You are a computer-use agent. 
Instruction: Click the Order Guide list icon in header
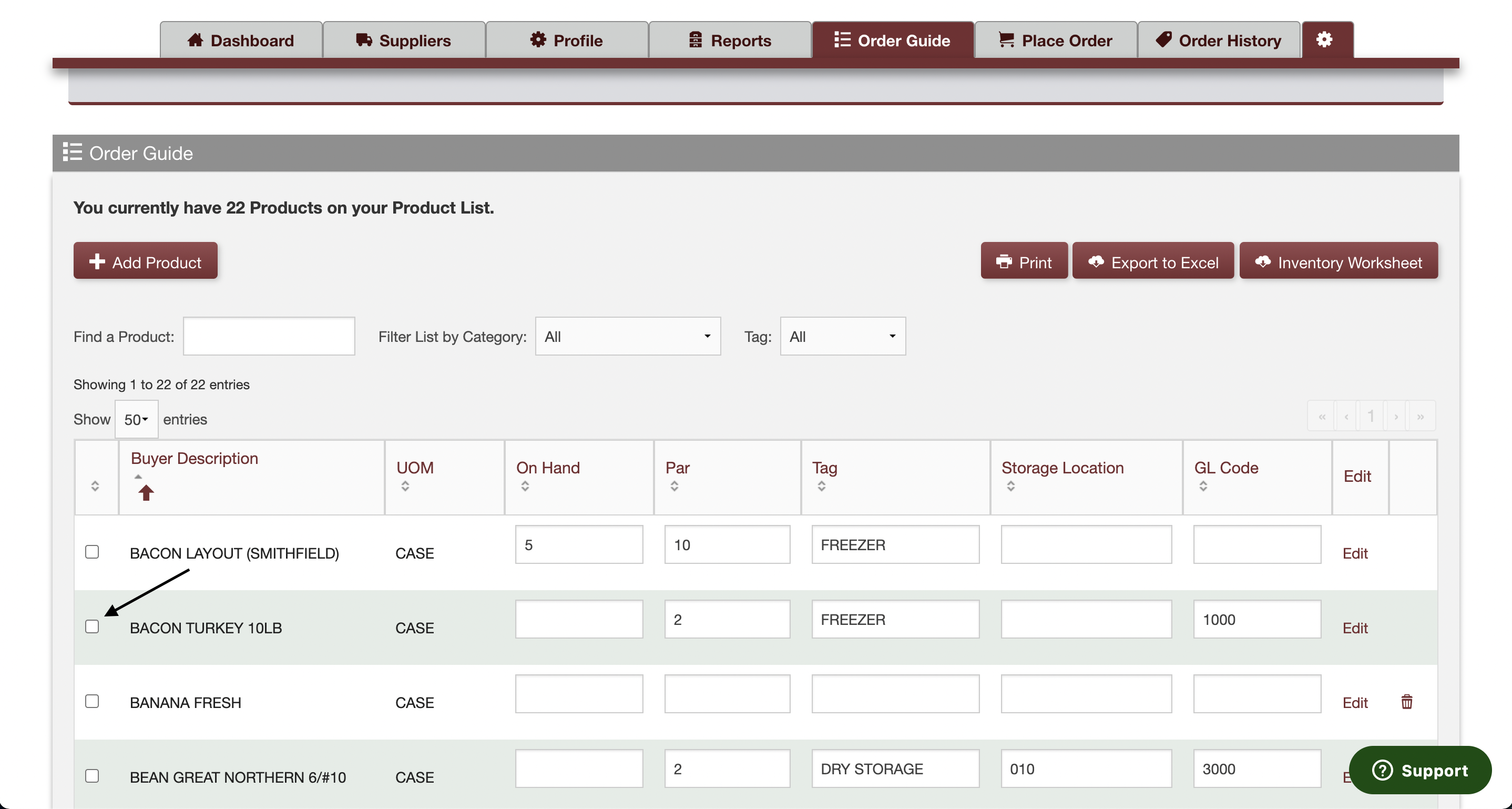72,152
